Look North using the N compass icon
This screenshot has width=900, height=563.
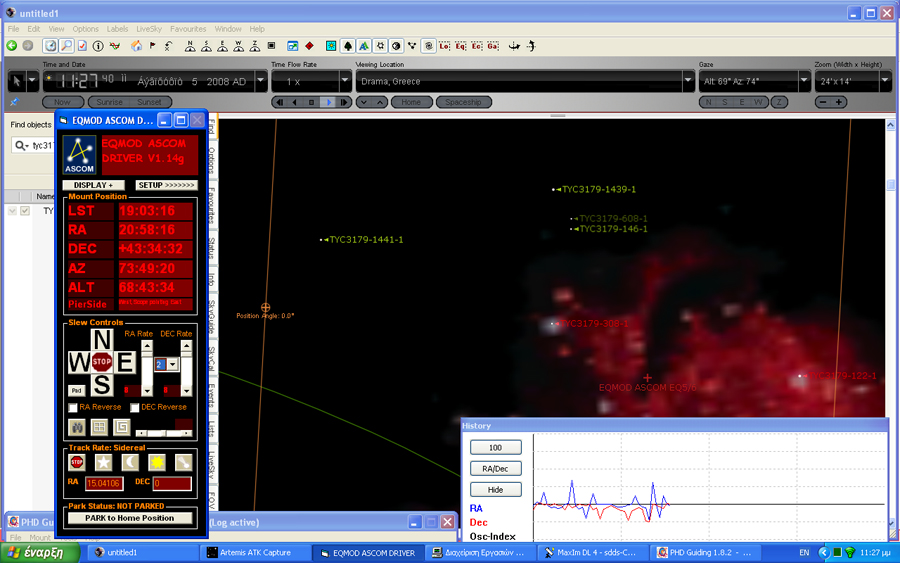190,46
